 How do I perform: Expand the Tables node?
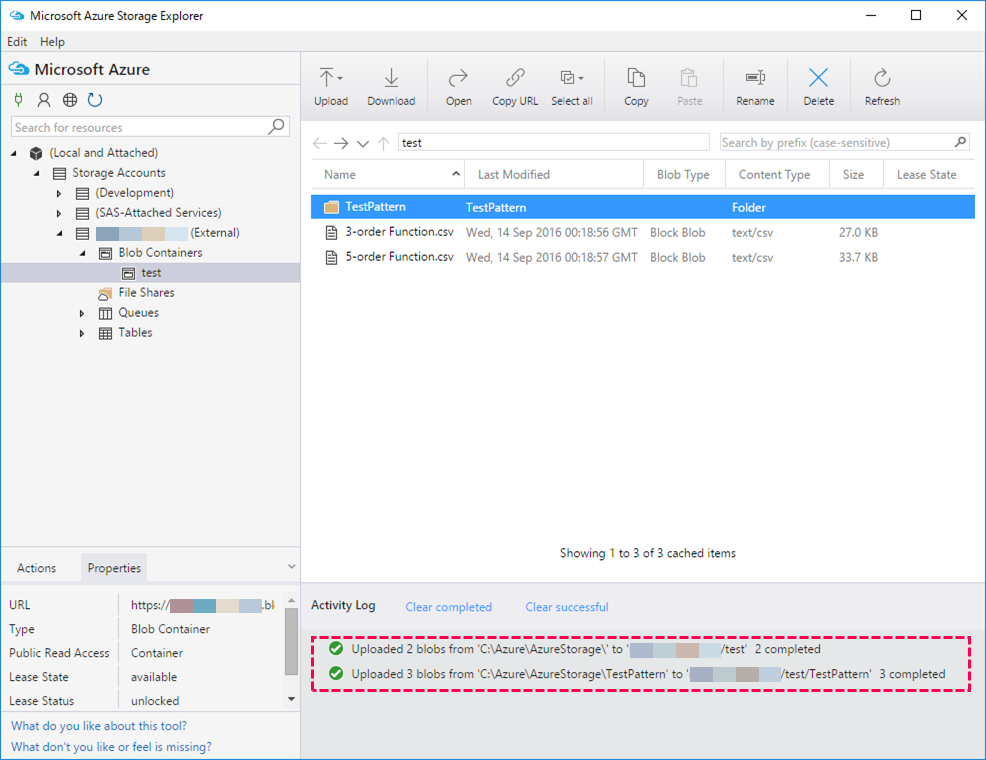82,333
